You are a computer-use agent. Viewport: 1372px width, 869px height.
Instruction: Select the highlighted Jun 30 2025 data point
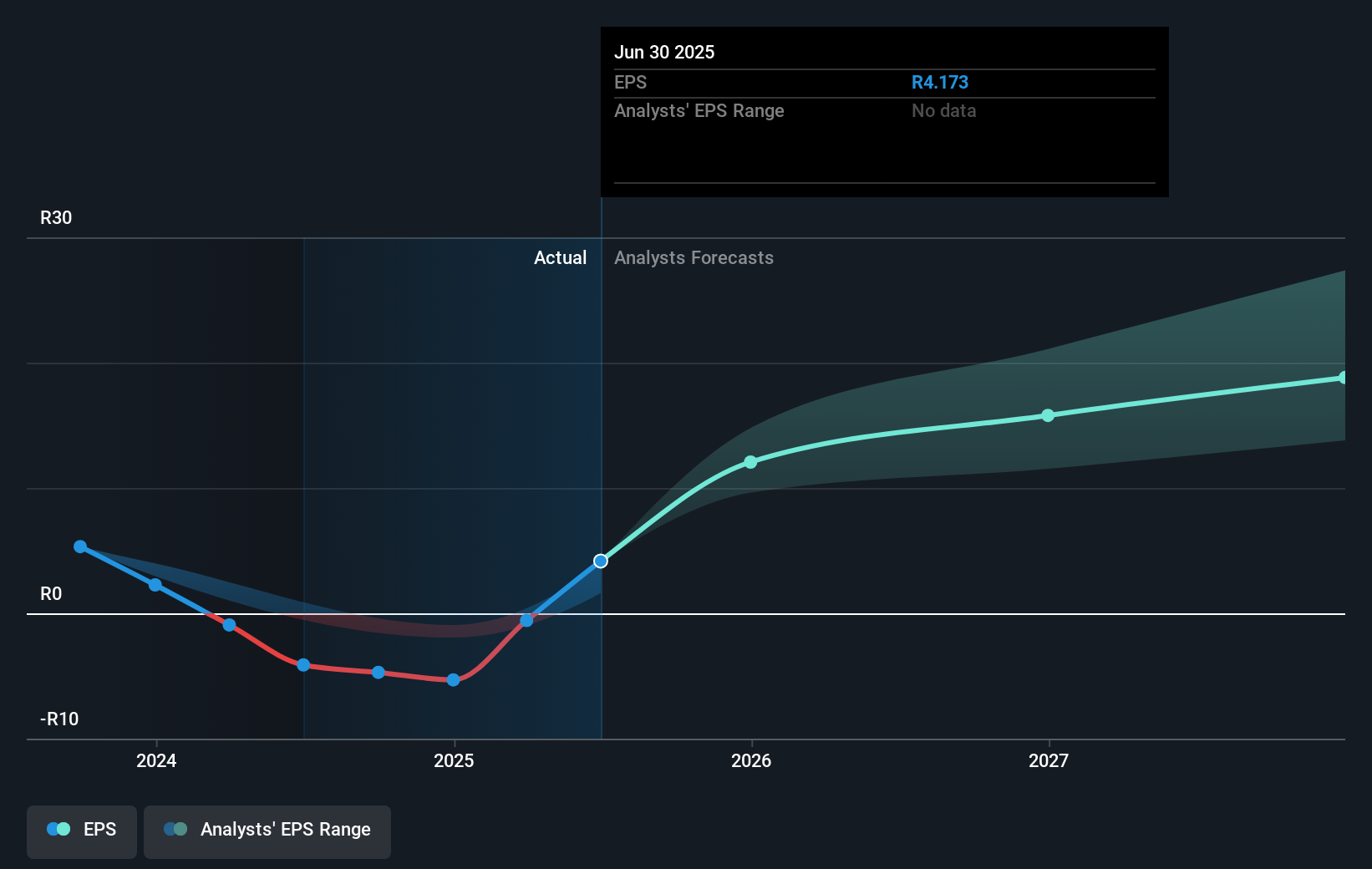[x=601, y=561]
